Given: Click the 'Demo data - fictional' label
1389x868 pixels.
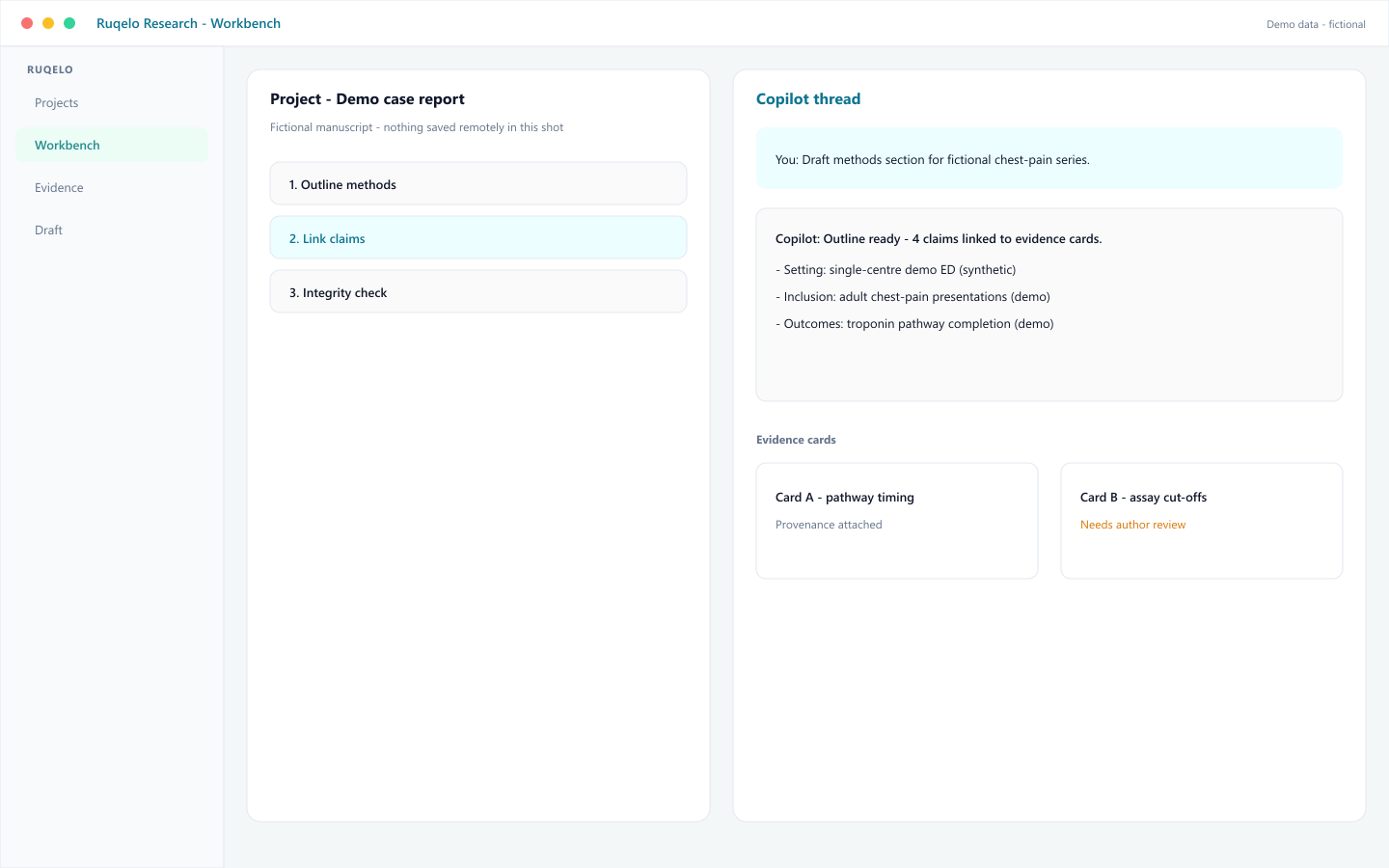Looking at the screenshot, I should pyautogui.click(x=1316, y=24).
